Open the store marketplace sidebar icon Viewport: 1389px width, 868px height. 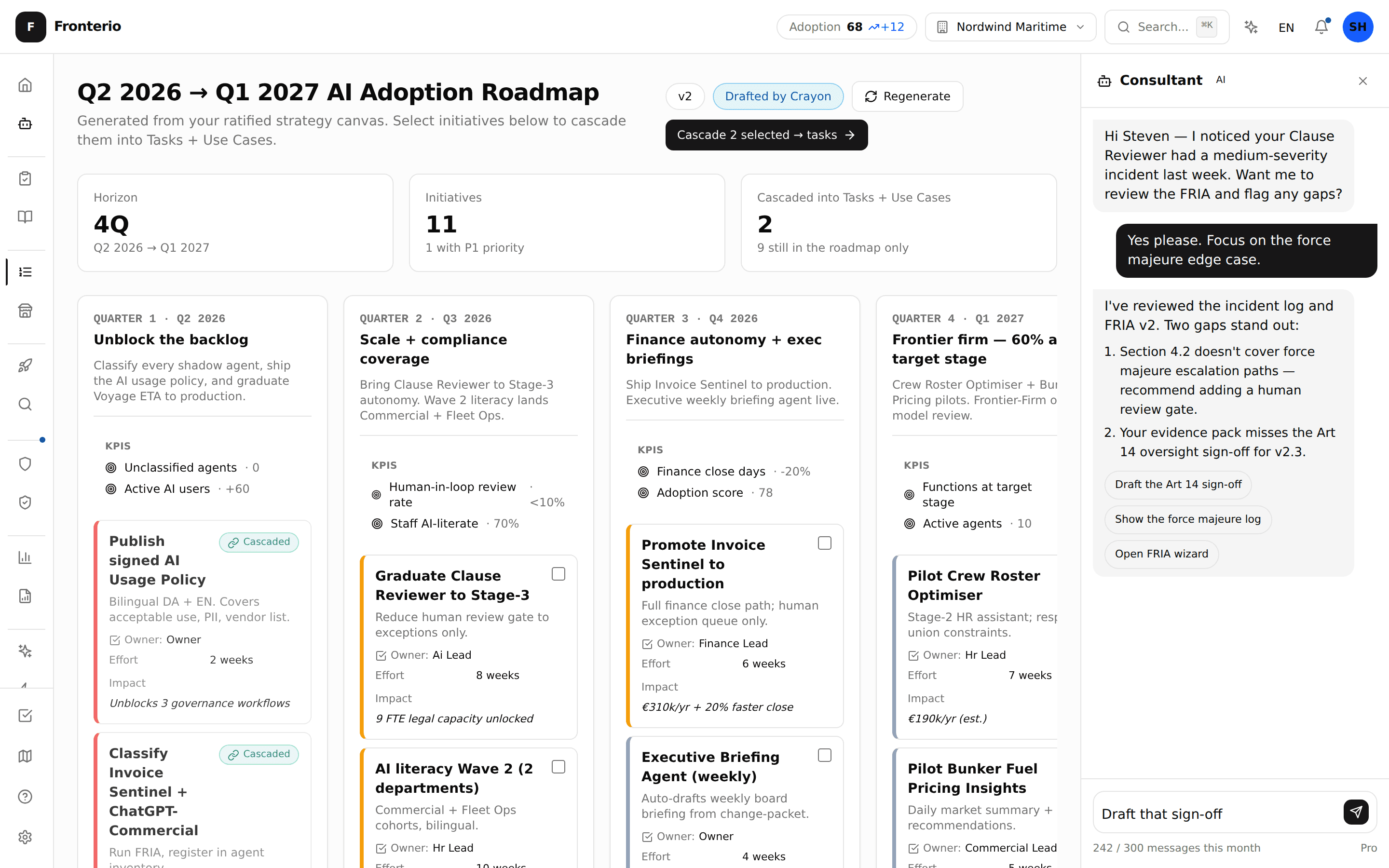[25, 311]
